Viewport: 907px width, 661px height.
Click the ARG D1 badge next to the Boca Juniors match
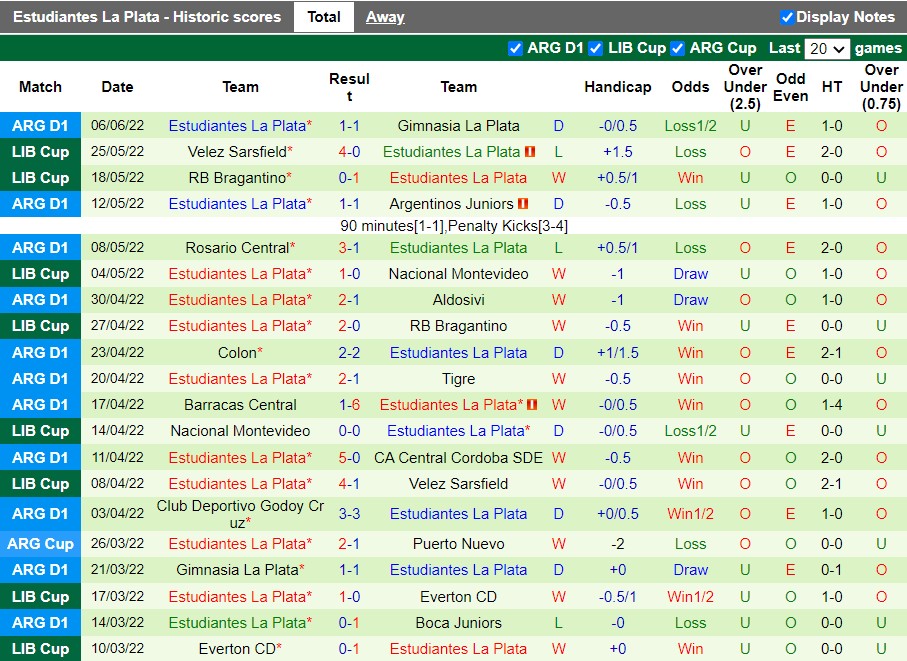(x=40, y=622)
